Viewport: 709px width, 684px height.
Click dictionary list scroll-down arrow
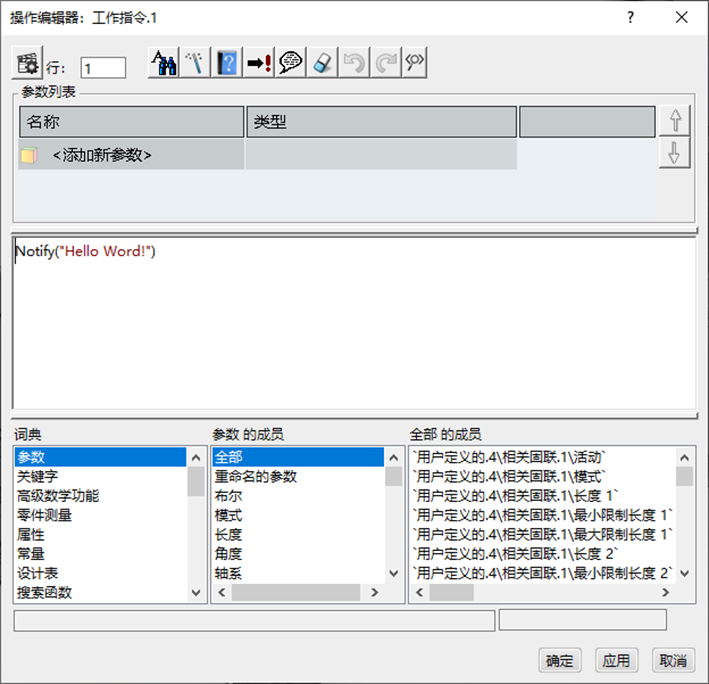point(196,592)
